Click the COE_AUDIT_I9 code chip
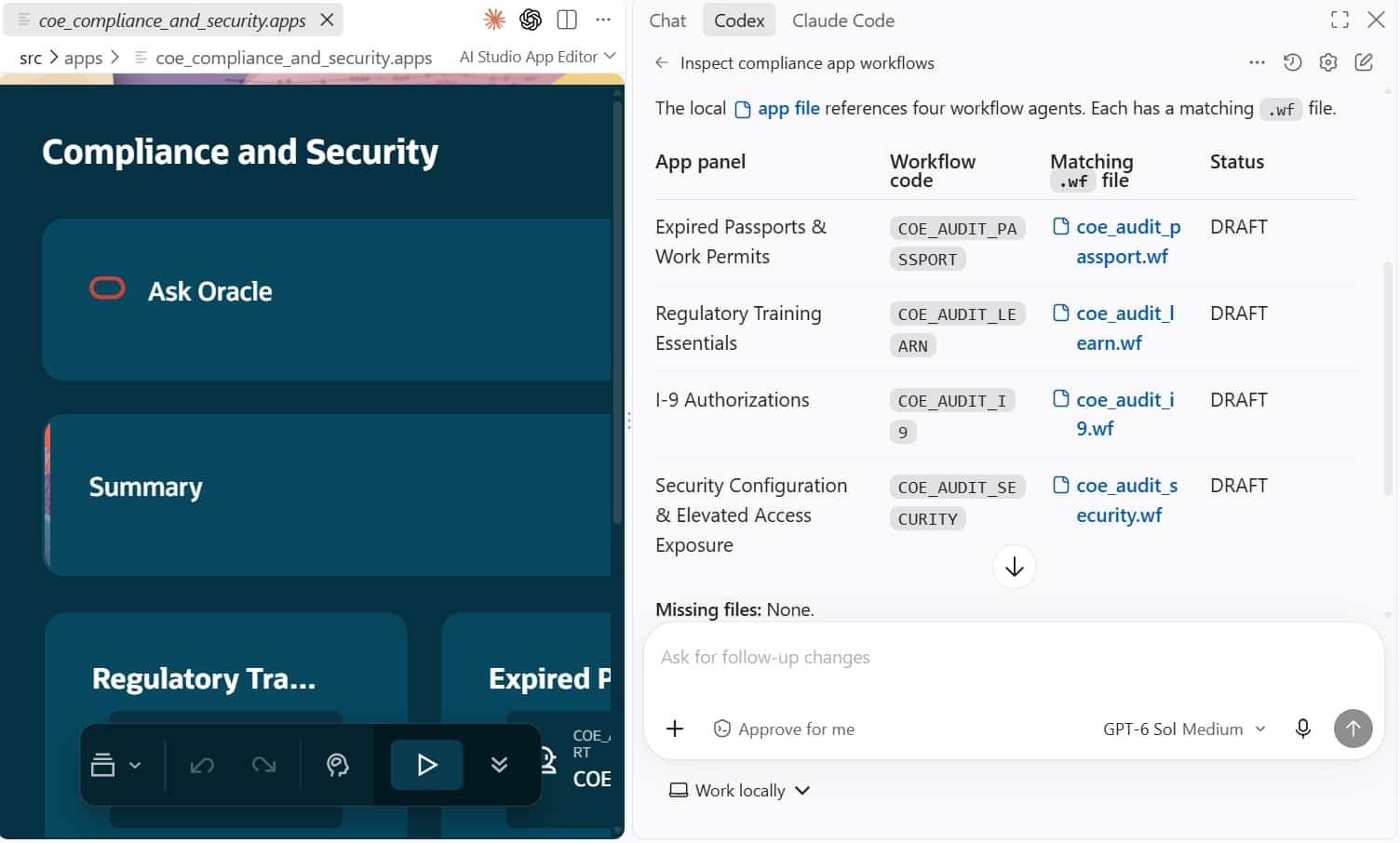This screenshot has width=1400, height=843. [x=952, y=416]
